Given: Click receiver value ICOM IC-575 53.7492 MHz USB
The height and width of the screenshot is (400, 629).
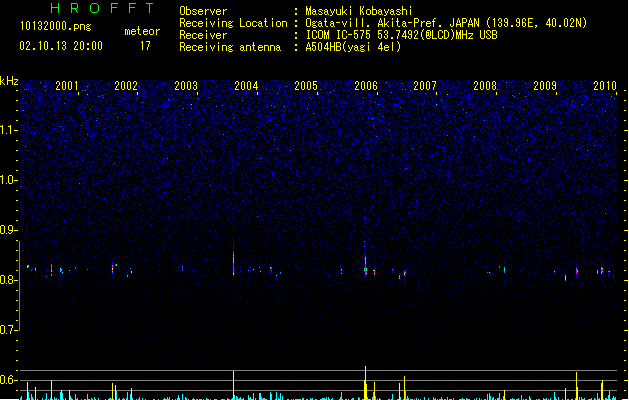Looking at the screenshot, I should point(402,35).
